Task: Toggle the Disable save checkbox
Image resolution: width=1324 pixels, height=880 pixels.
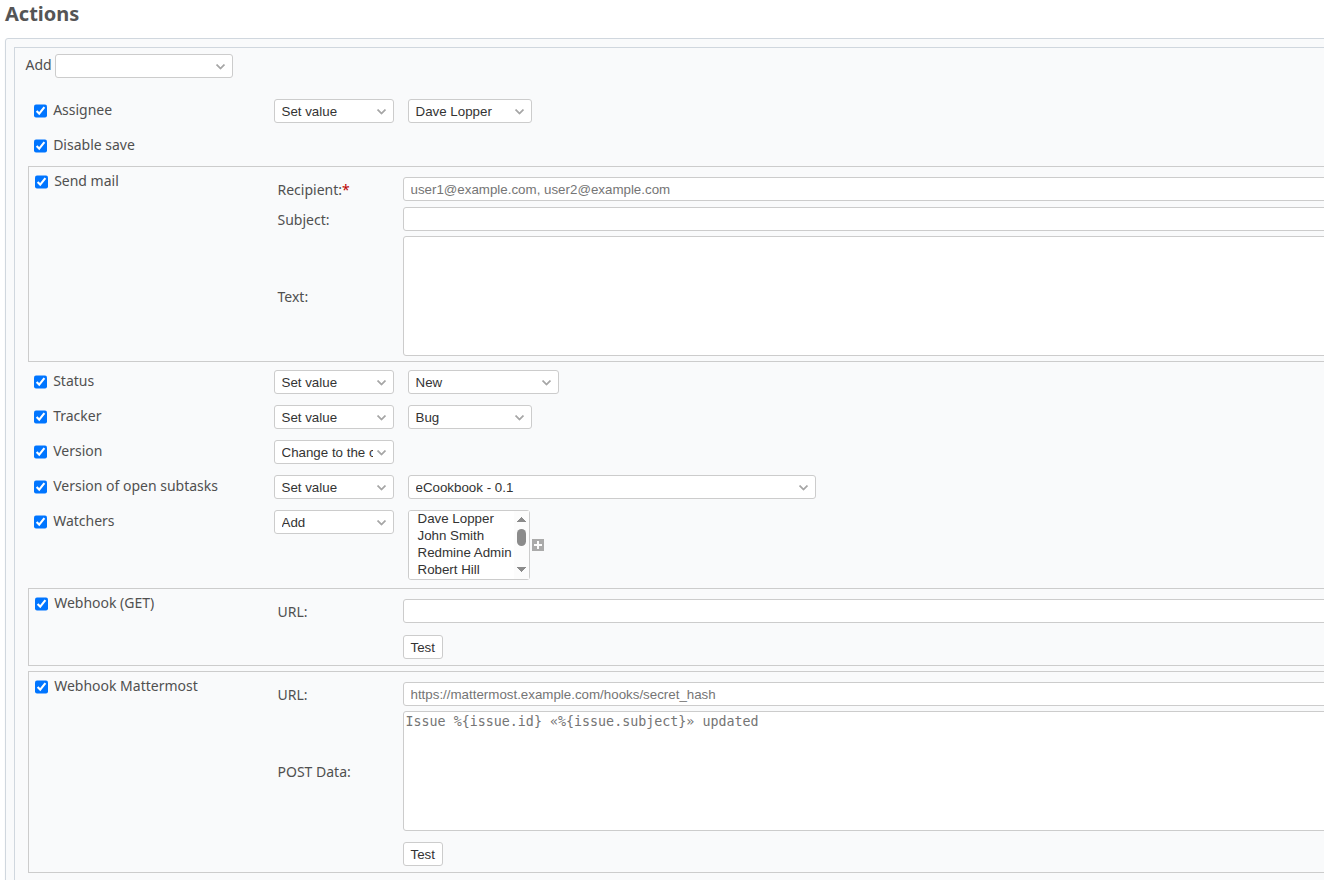Action: click(41, 146)
